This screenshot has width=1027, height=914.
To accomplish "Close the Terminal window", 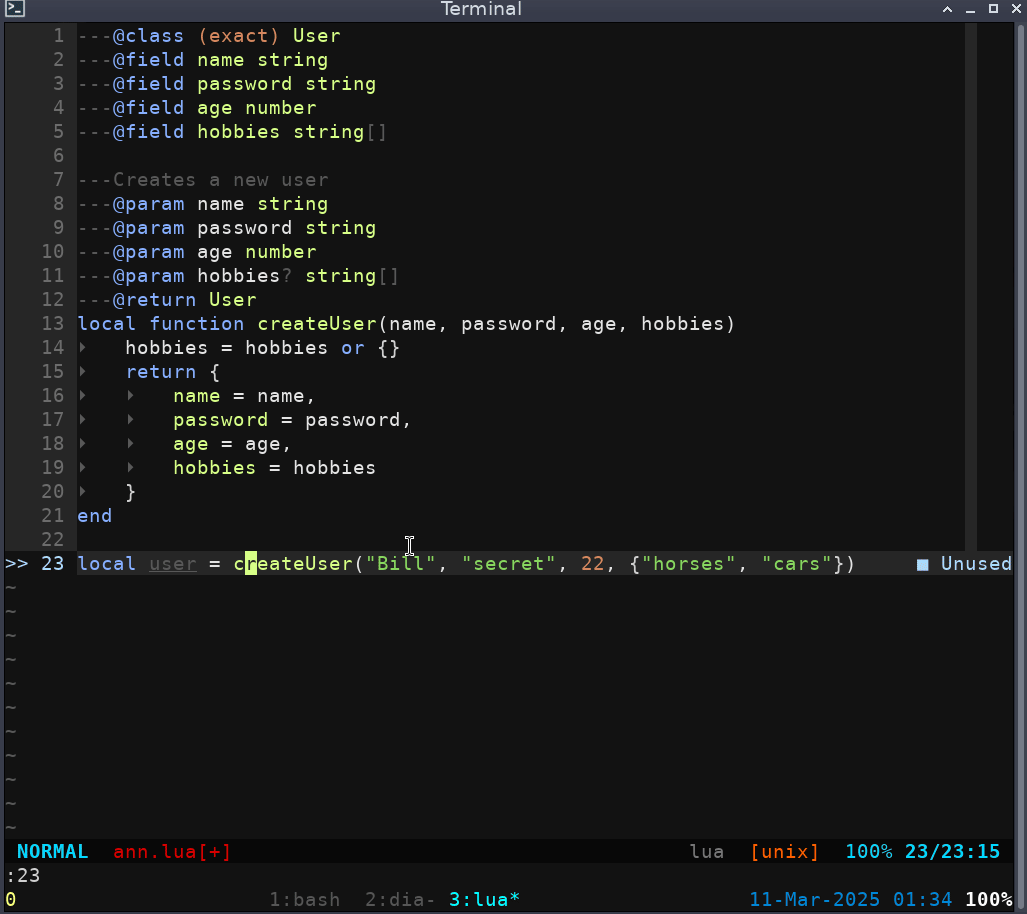I will [1016, 9].
